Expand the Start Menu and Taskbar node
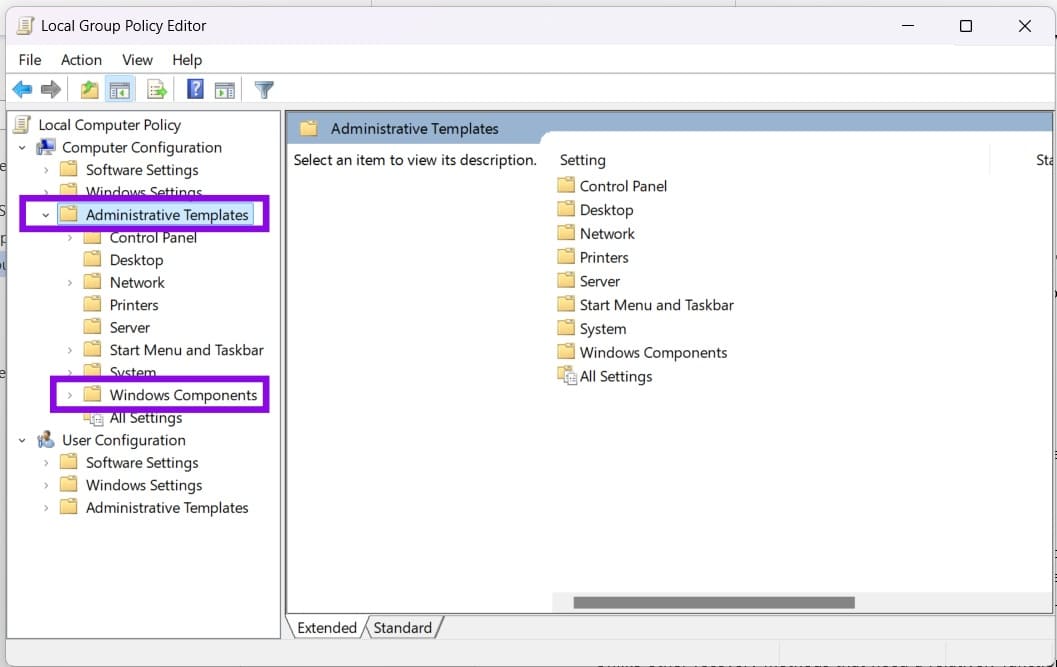Screen dimensions: 1057x667 pos(69,350)
